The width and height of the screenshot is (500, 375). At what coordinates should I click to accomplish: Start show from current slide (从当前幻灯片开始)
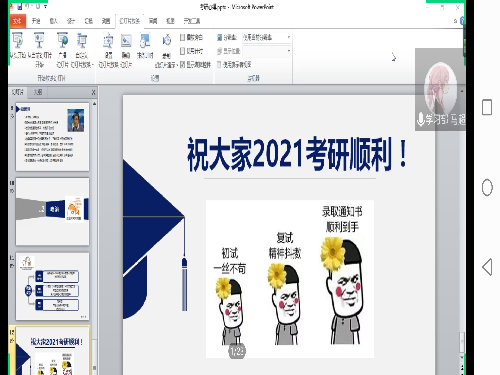(39, 49)
